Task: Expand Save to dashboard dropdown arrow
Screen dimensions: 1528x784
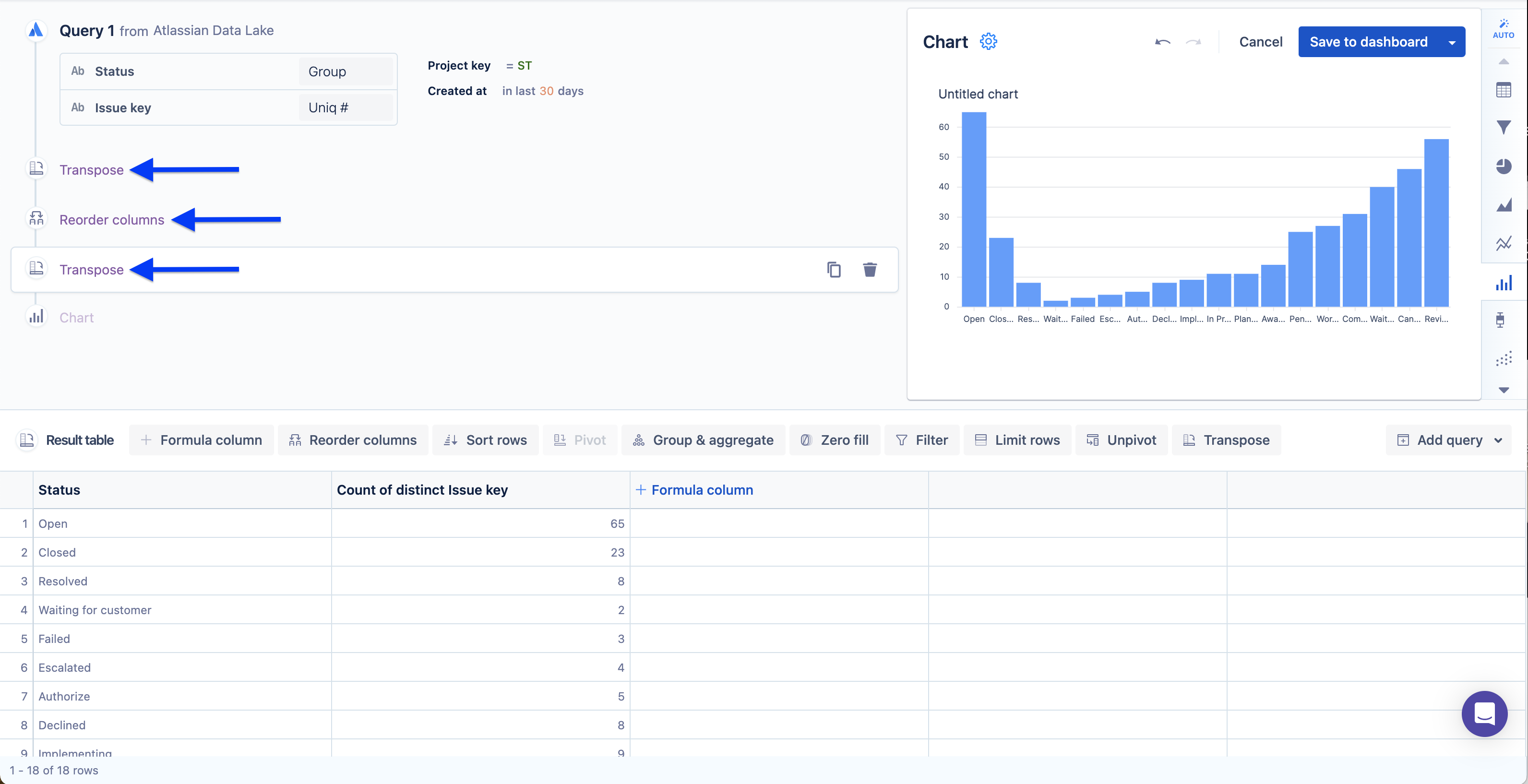Action: coord(1452,42)
